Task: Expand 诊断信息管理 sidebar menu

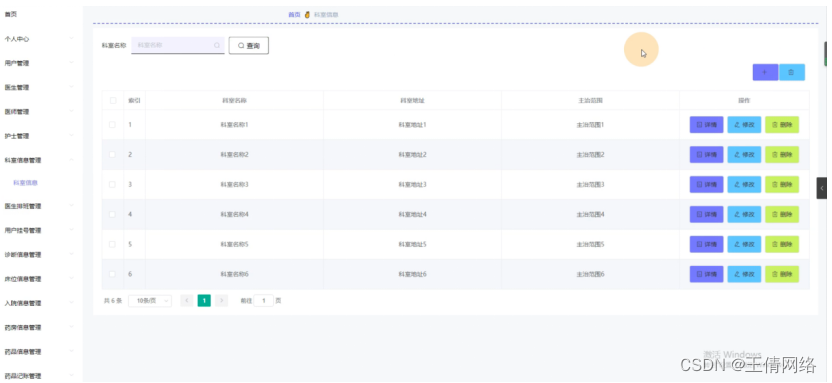Action: tap(41, 255)
